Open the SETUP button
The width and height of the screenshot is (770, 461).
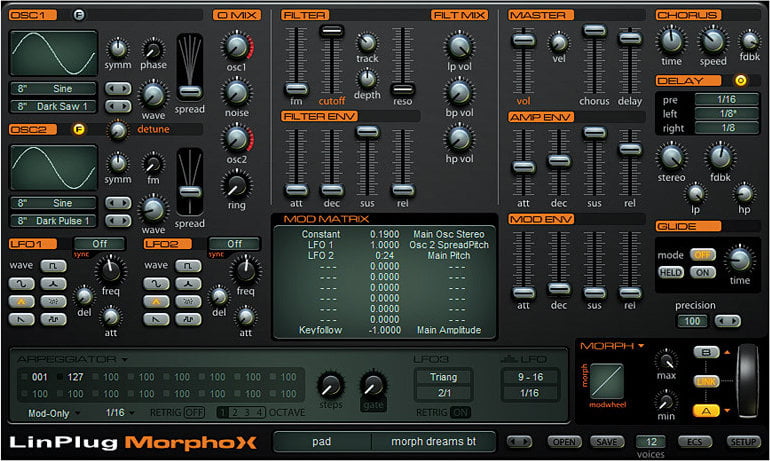[743, 442]
